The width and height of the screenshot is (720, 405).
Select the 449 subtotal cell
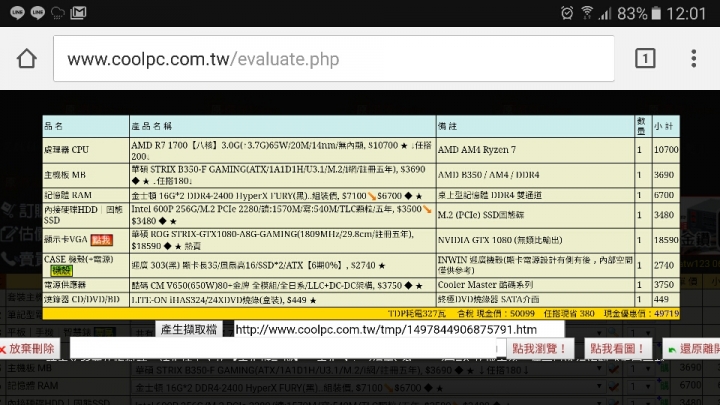tap(666, 300)
